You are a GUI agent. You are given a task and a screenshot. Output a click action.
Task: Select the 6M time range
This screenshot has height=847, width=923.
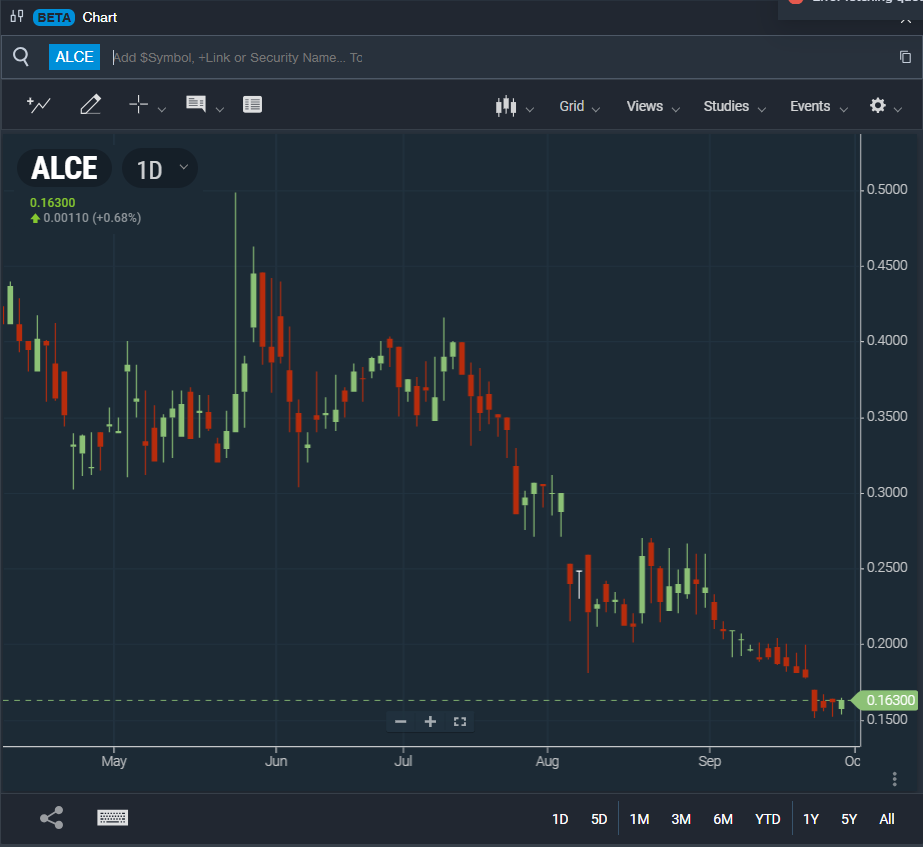[723, 819]
